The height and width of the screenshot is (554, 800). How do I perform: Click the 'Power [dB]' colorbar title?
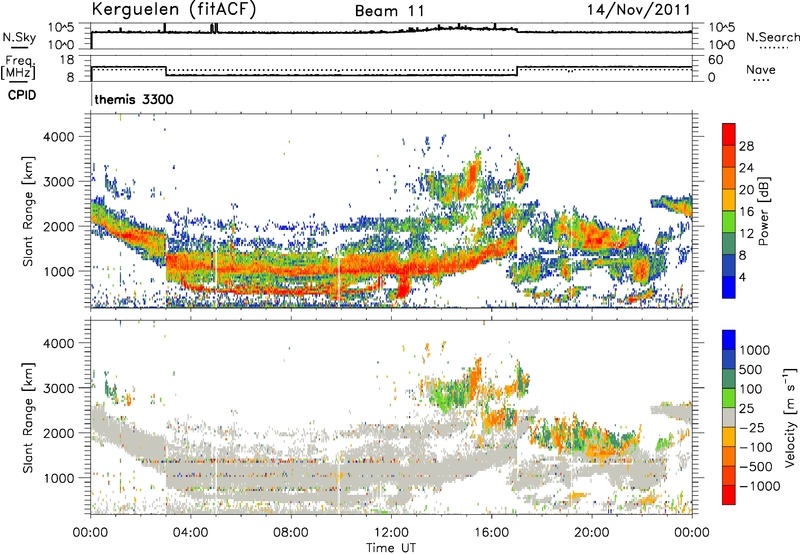click(x=763, y=211)
